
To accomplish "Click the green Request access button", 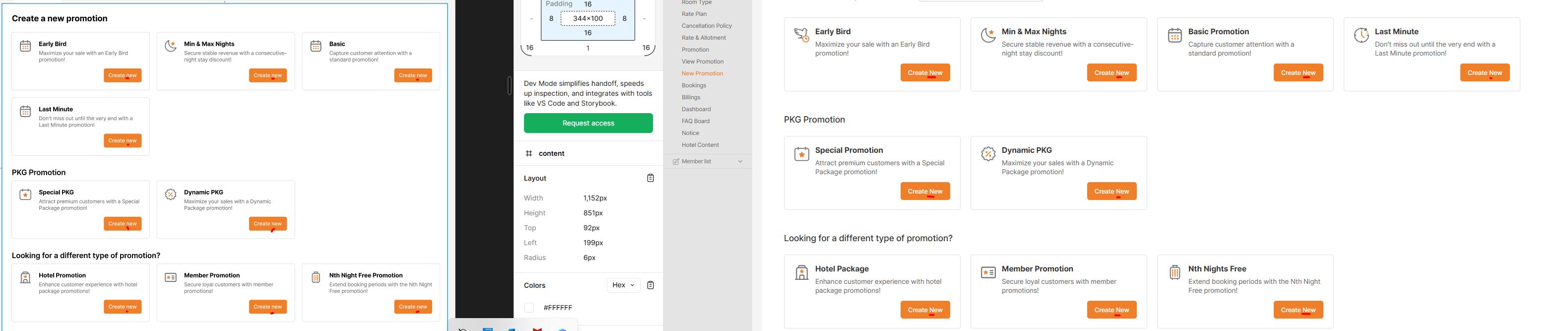I will tap(588, 123).
